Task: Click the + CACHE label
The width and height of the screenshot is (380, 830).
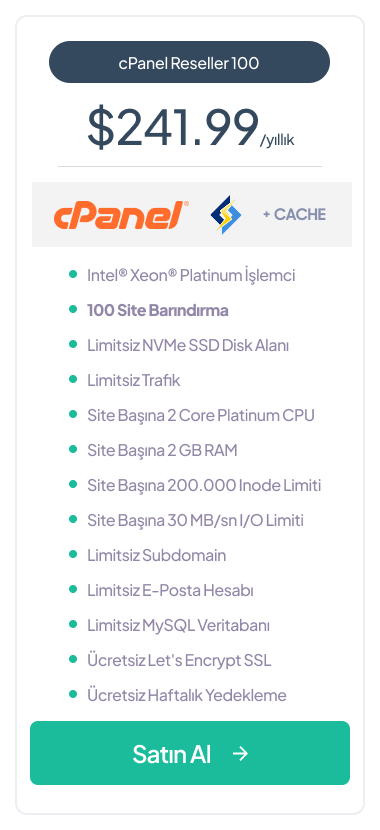Action: click(294, 214)
